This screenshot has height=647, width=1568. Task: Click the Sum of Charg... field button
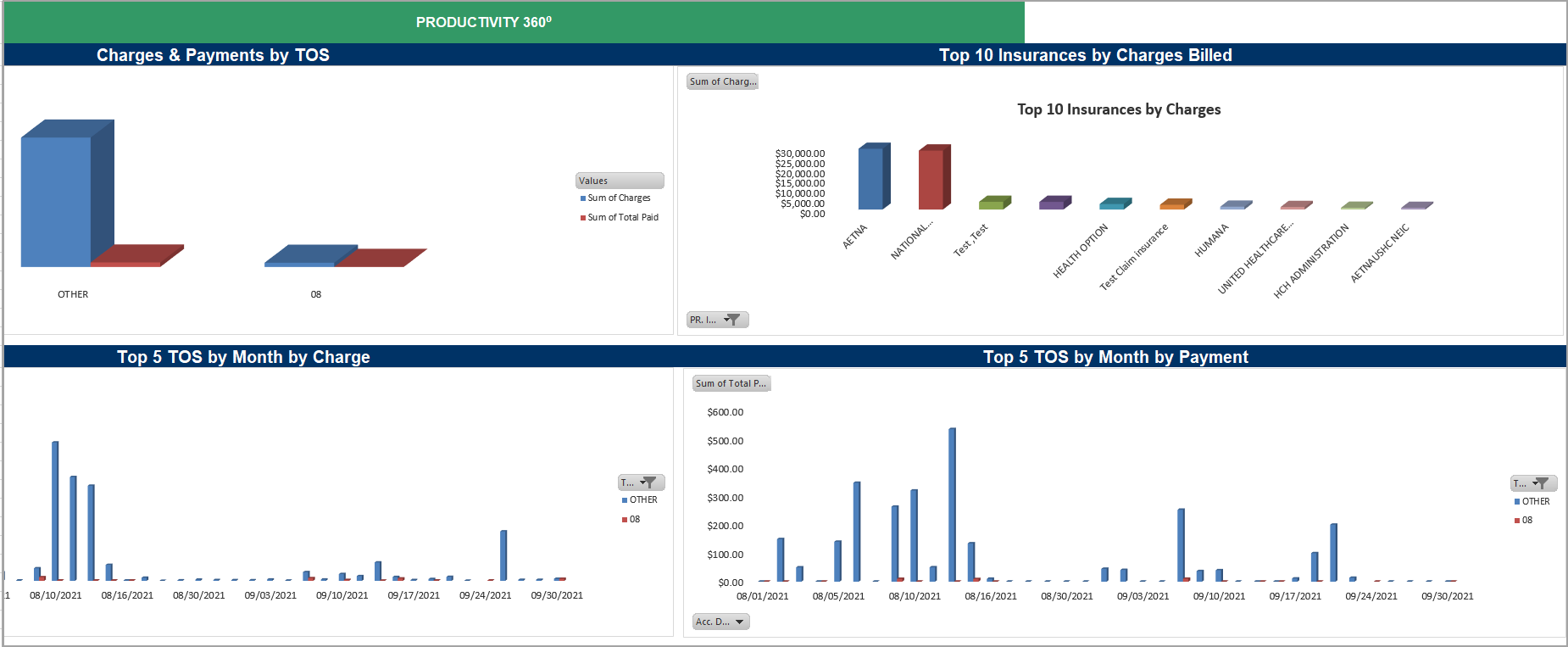click(722, 81)
